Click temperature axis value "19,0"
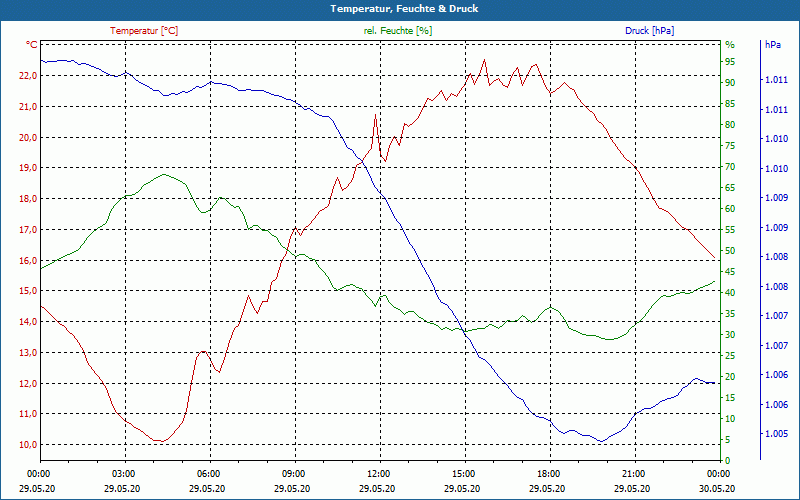 28,168
